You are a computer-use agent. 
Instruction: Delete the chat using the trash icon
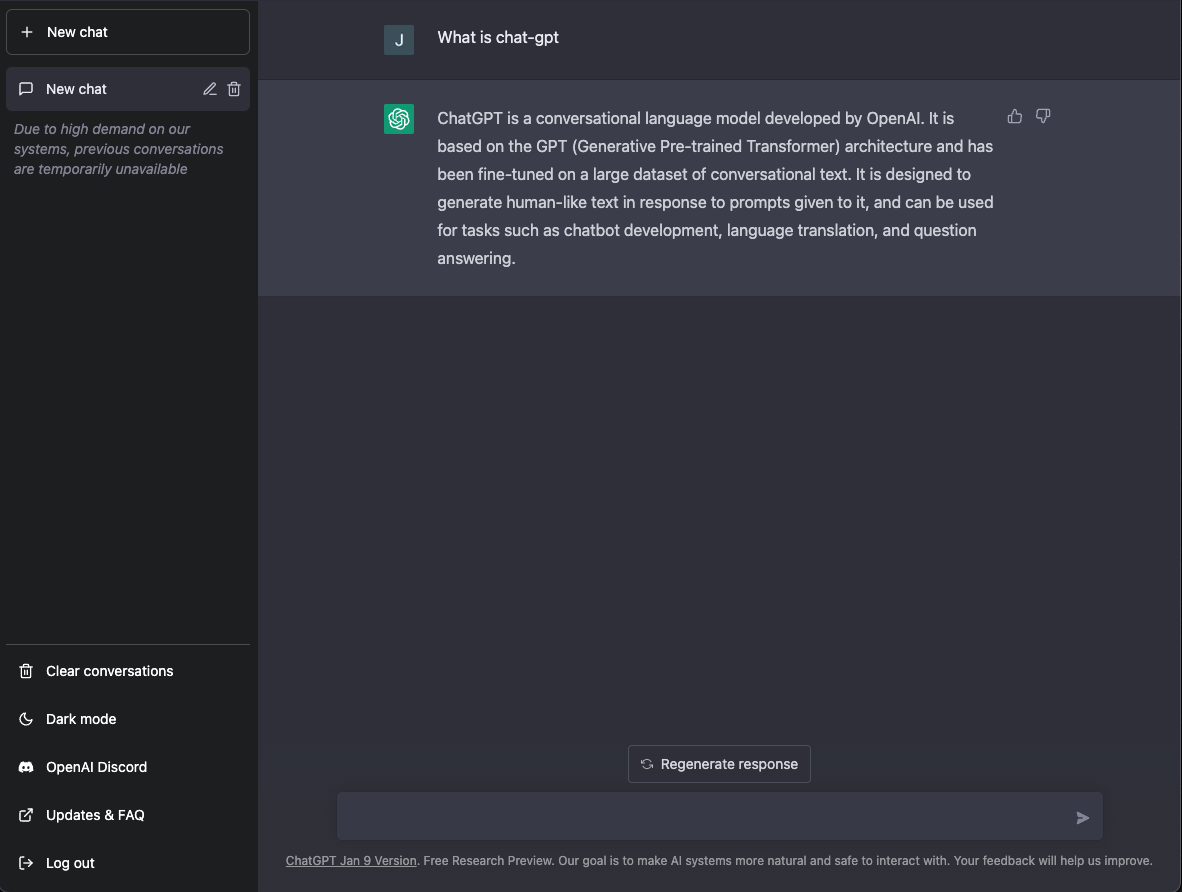[234, 89]
